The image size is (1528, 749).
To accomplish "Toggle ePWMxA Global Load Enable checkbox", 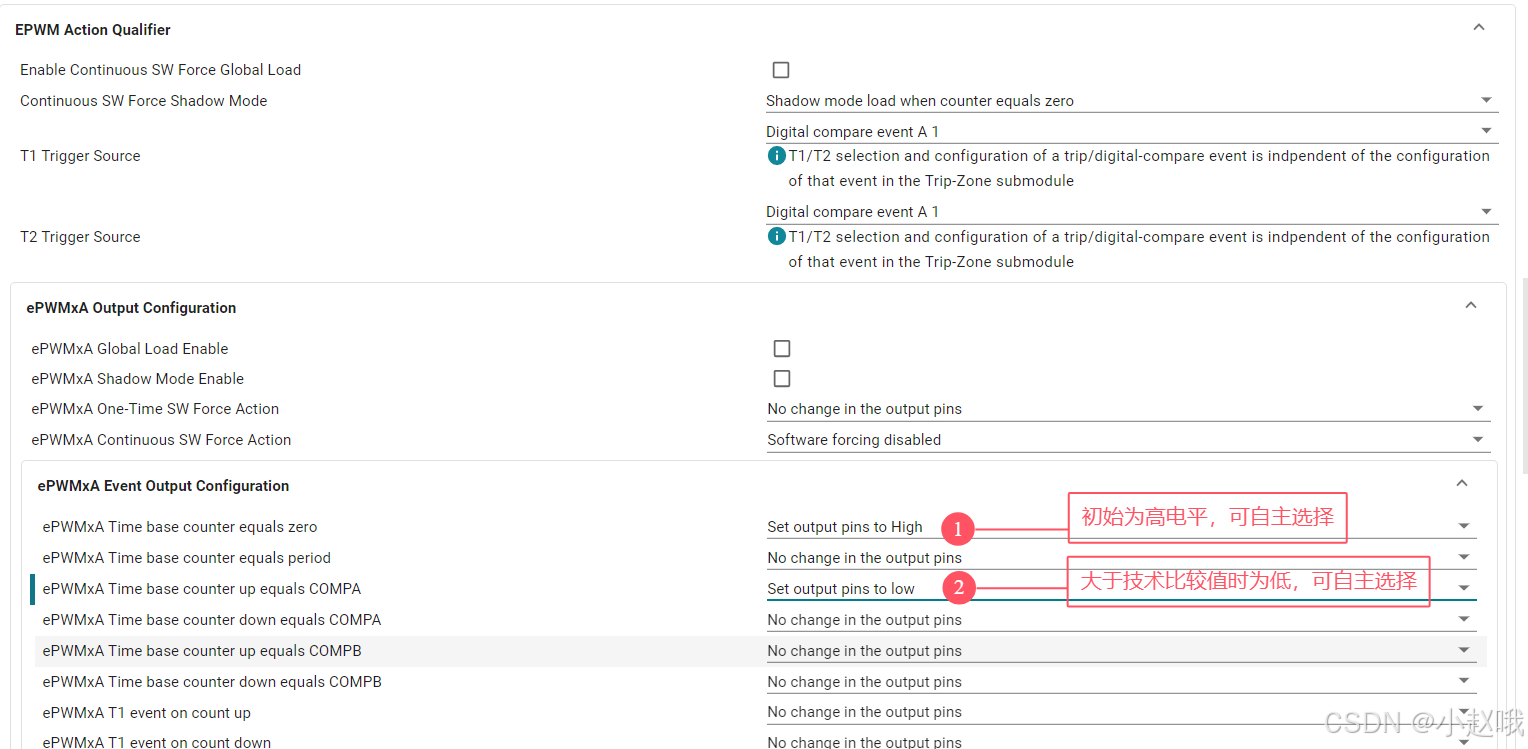I will click(782, 349).
